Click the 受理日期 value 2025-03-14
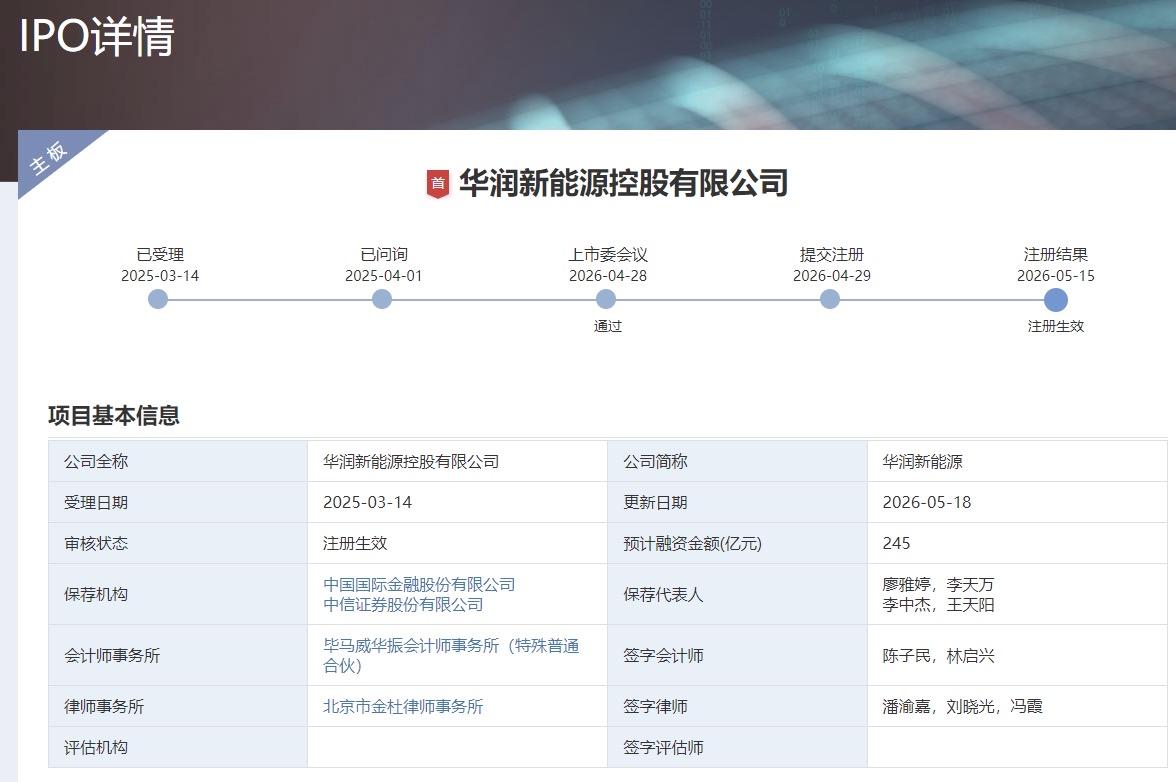This screenshot has width=1176, height=782. pos(368,502)
